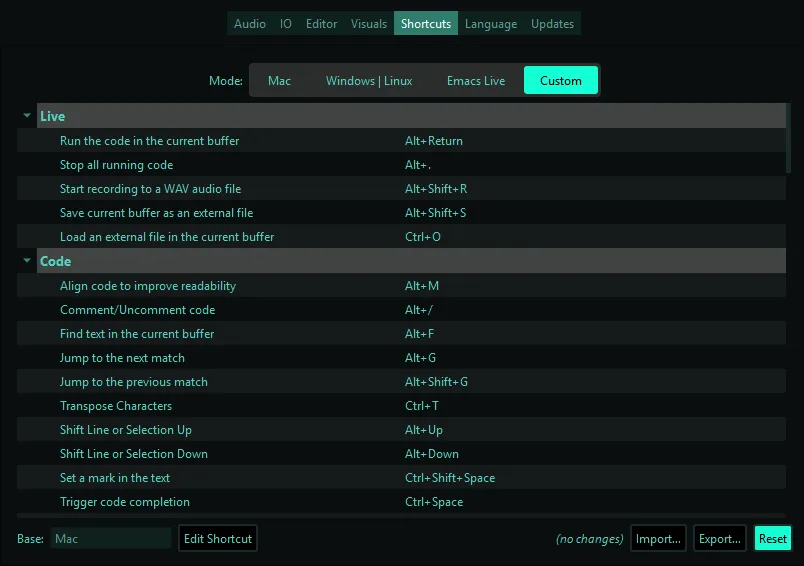Click the Edit Shortcut button
This screenshot has width=804, height=566.
coord(218,538)
